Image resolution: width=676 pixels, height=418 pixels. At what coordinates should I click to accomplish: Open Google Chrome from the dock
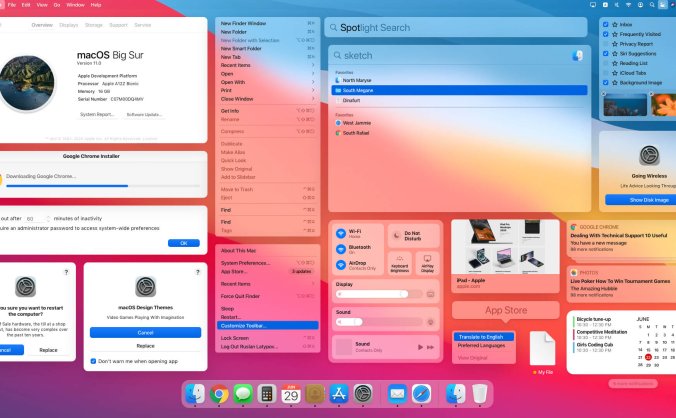click(219, 394)
